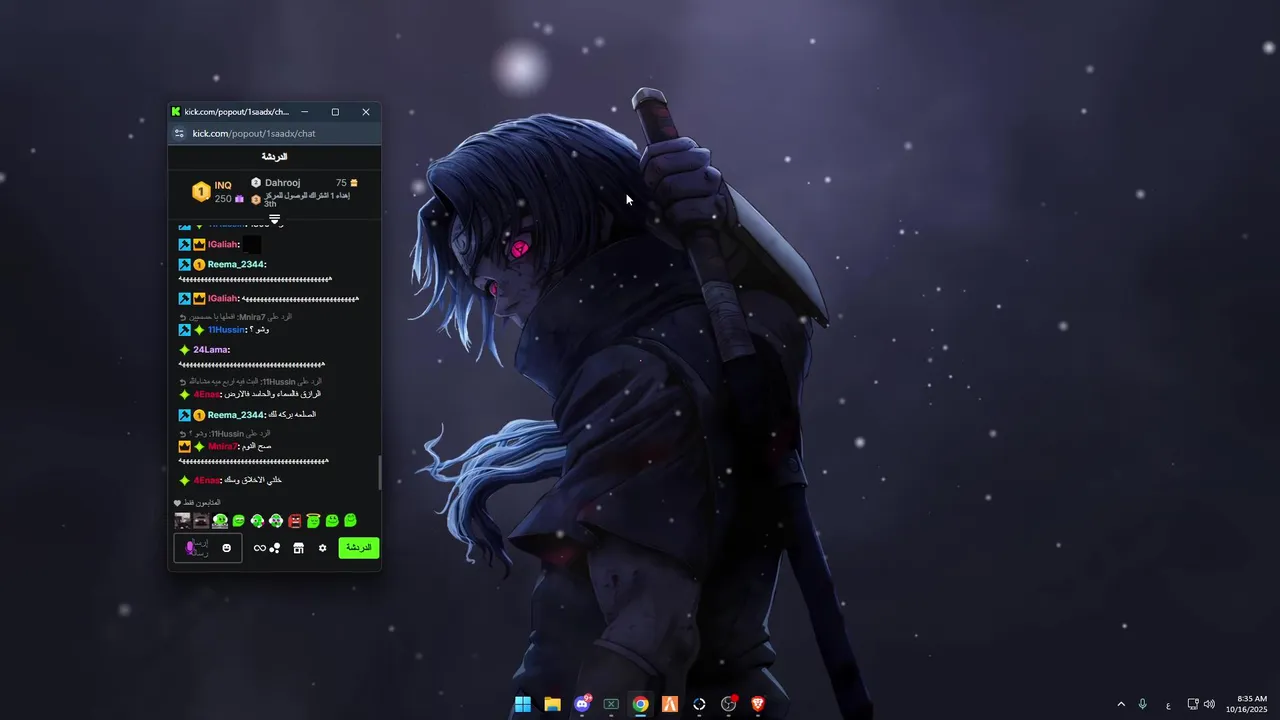Viewport: 1280px width, 720px height.
Task: Open iGaliah's profile from the blacked-out message
Action: (223, 244)
